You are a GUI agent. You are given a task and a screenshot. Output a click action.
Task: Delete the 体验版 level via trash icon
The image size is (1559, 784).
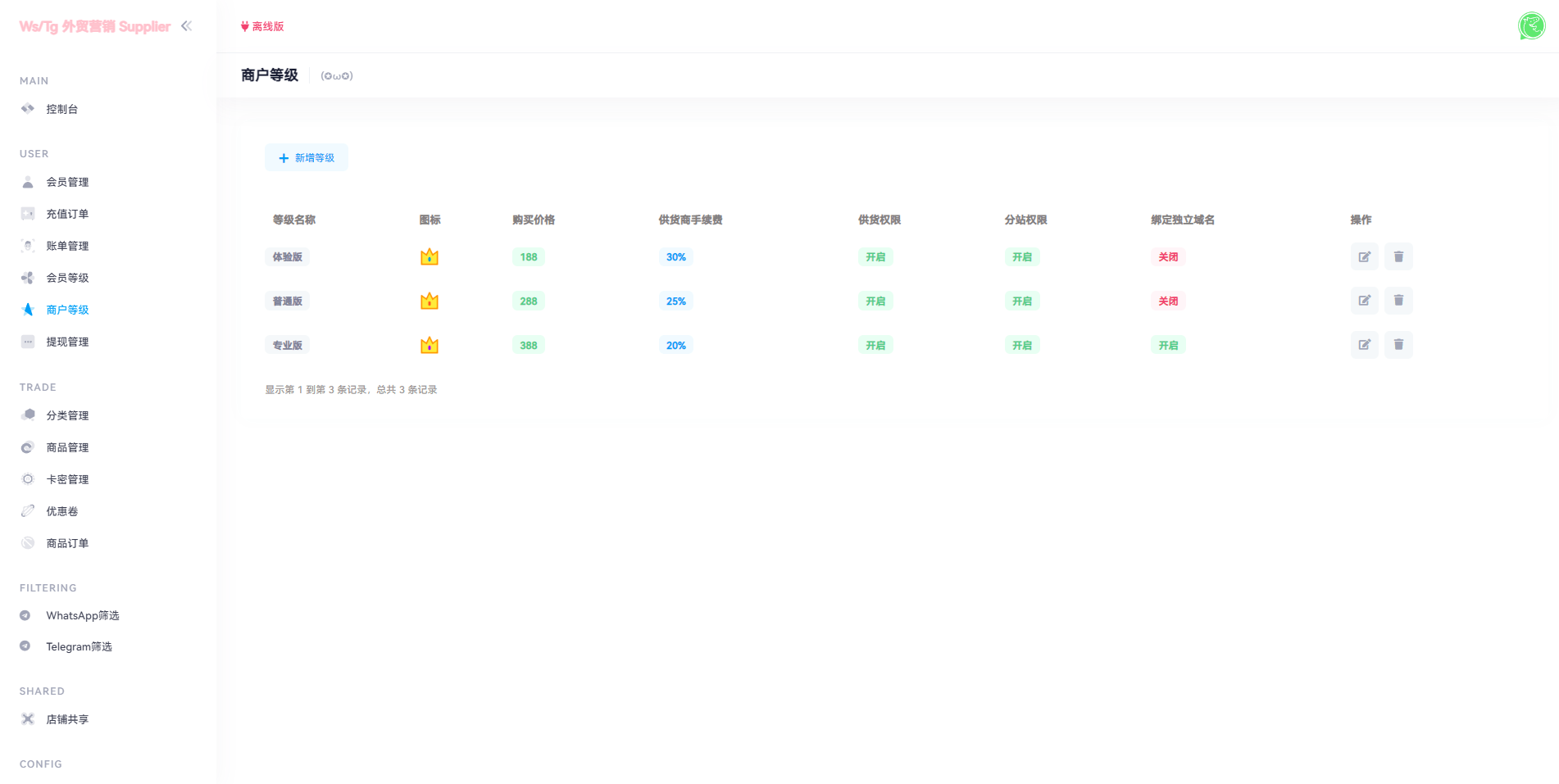coord(1398,257)
